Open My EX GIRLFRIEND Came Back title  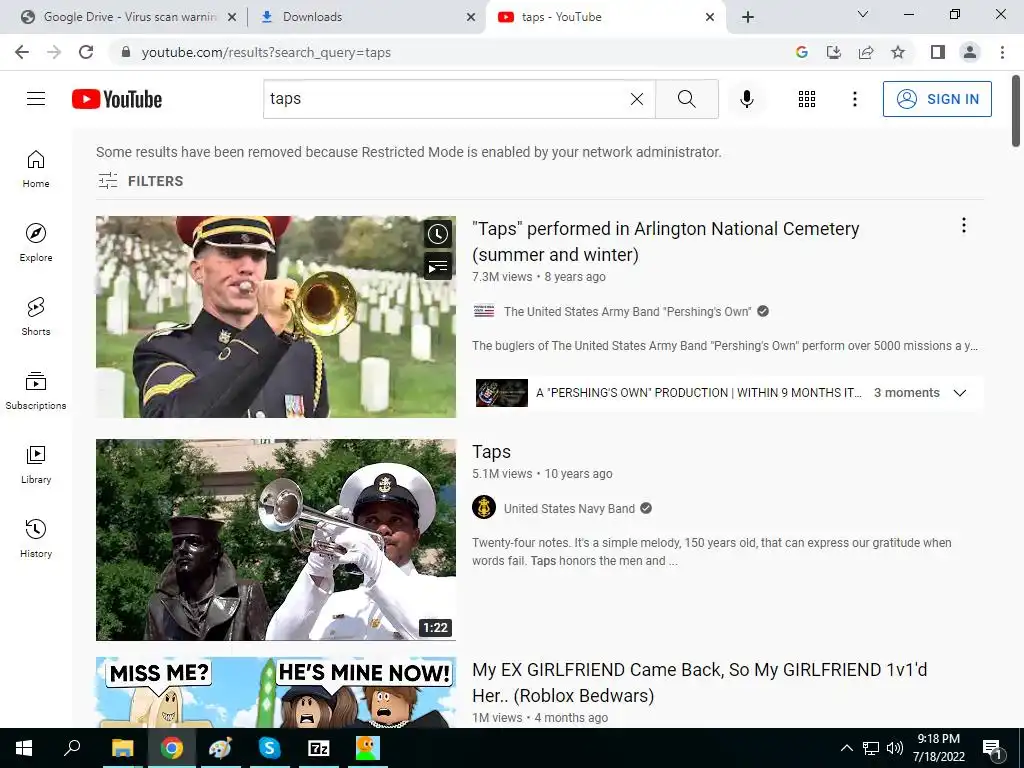coord(699,682)
